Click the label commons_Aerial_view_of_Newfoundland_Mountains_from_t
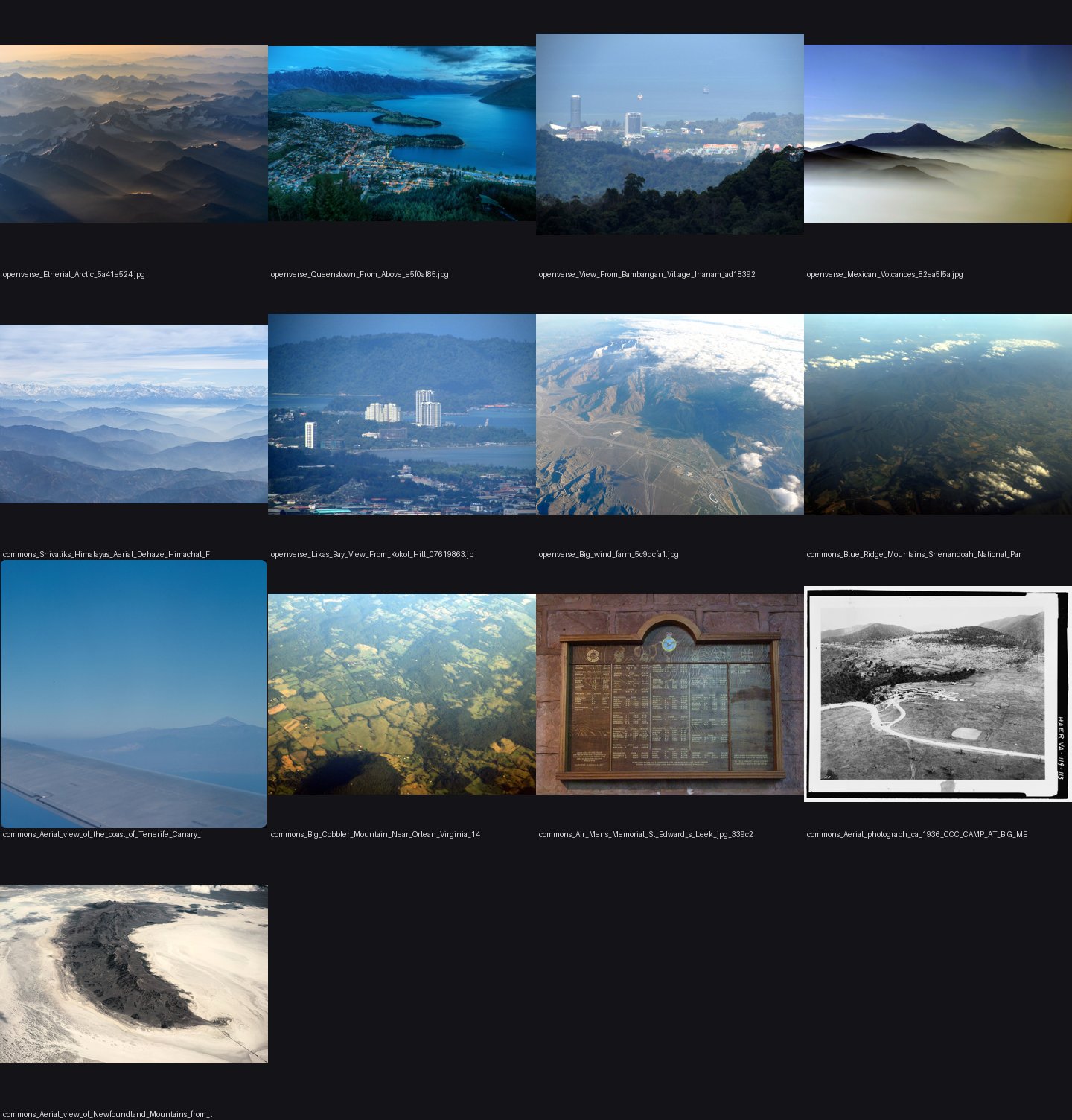The image size is (1072, 1120). coord(107,1114)
